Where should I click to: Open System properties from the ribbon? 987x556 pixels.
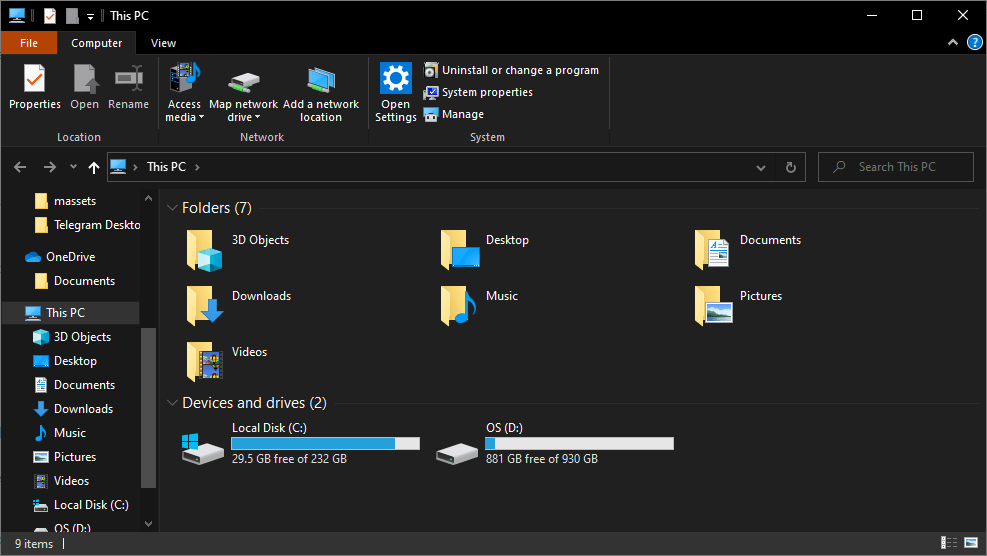pos(478,92)
